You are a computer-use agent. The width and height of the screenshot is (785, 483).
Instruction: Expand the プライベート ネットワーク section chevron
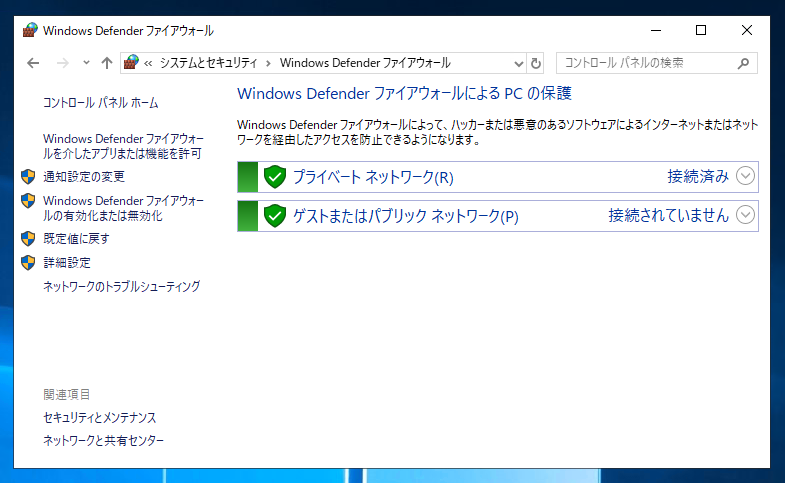[x=745, y=176]
